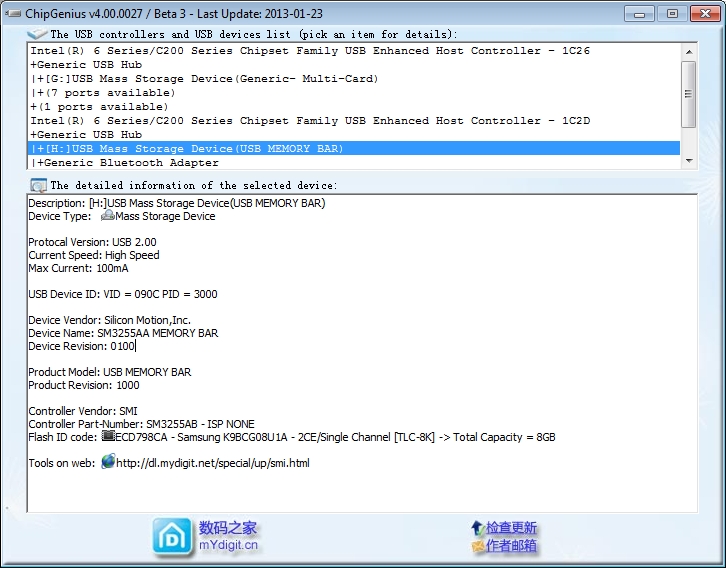Click the Current Speed: High Speed line
Viewport: 726px width, 568px height.
tap(94, 255)
